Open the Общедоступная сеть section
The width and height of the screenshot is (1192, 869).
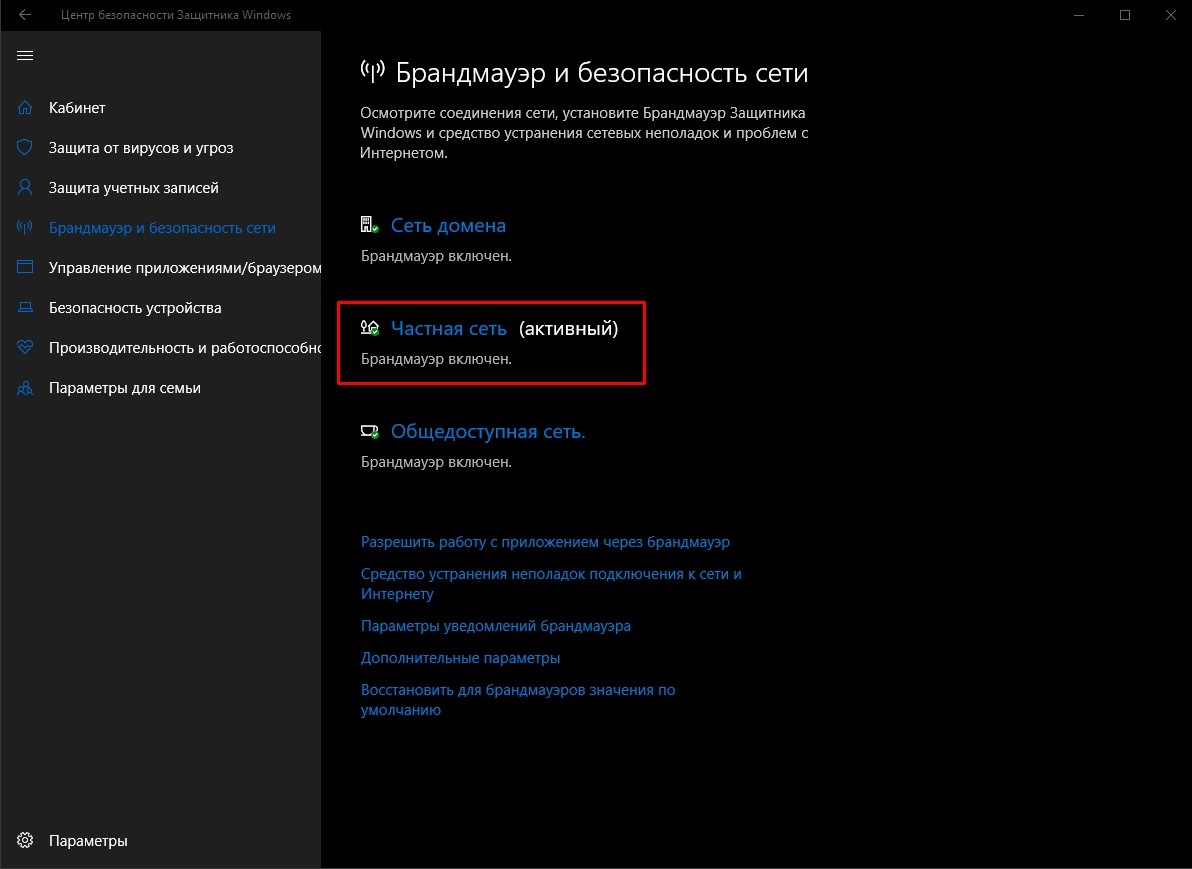[x=487, y=431]
